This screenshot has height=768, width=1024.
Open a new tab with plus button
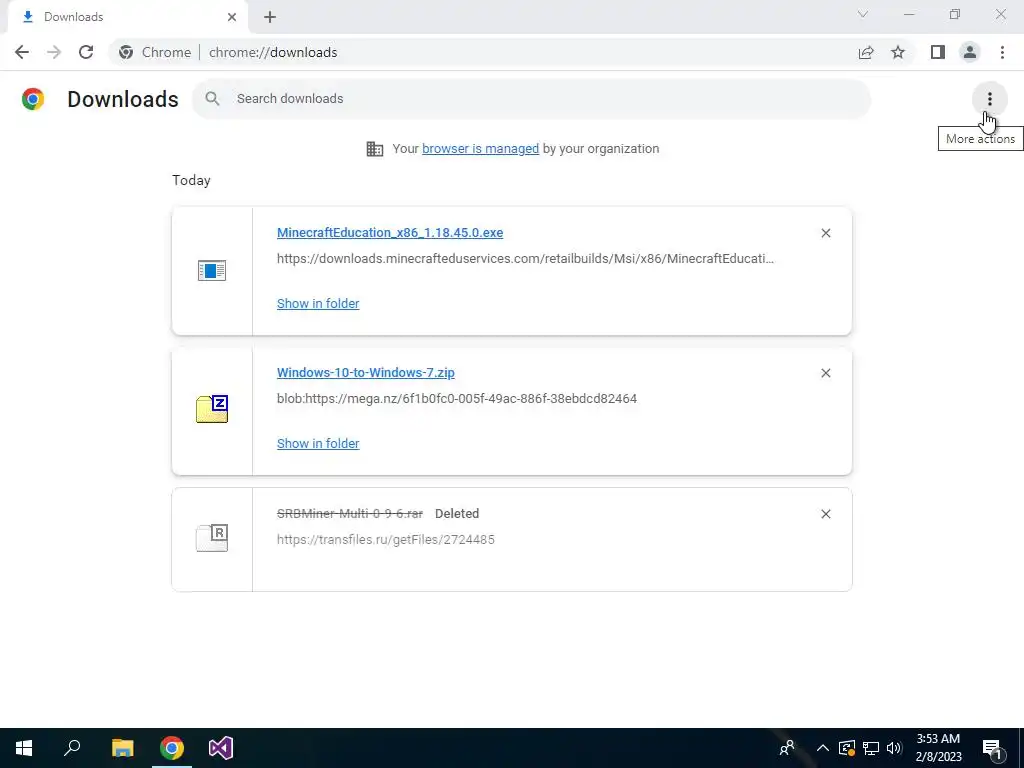click(270, 17)
